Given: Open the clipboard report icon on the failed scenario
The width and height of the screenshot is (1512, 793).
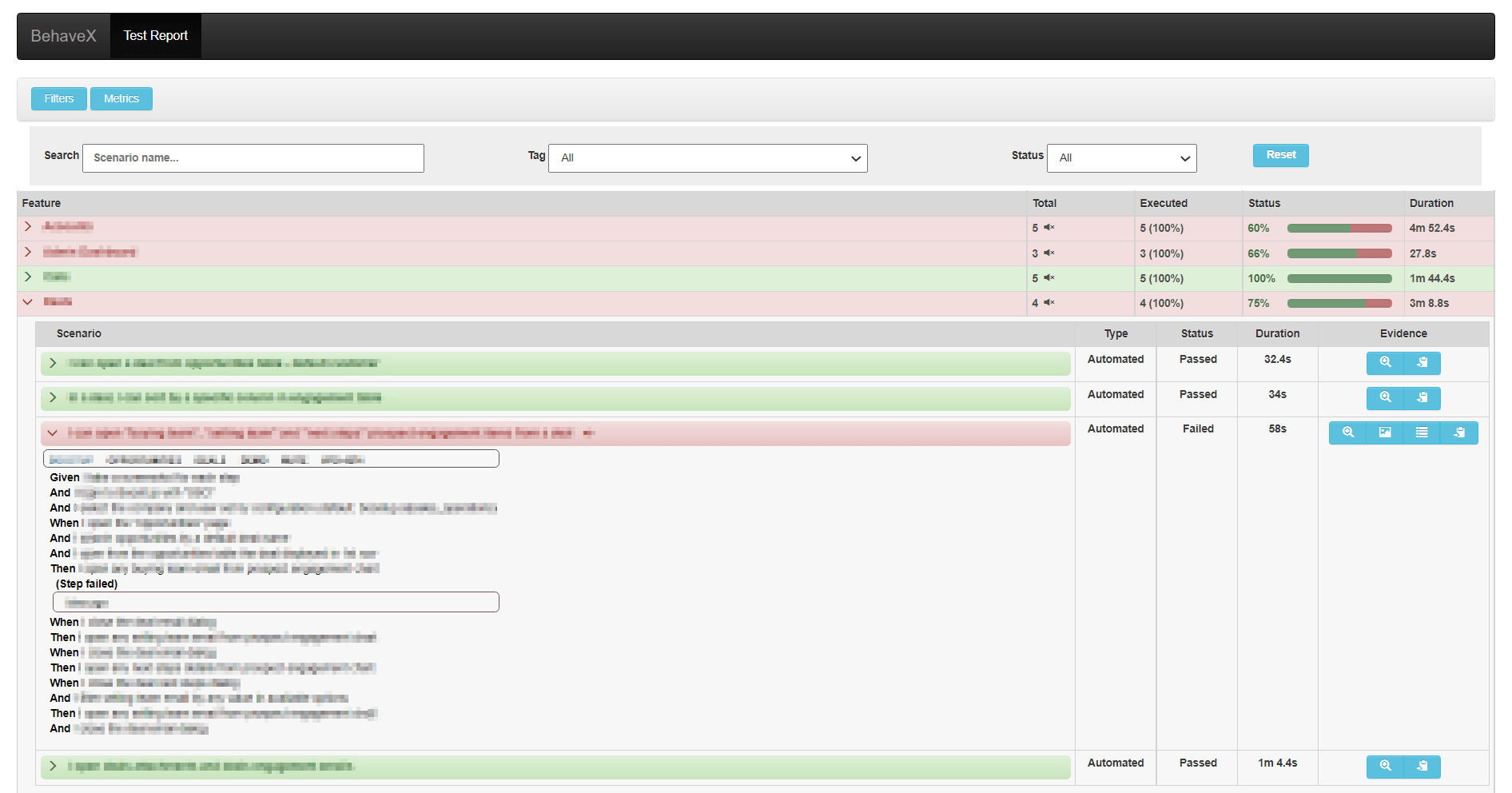Looking at the screenshot, I should (1459, 432).
